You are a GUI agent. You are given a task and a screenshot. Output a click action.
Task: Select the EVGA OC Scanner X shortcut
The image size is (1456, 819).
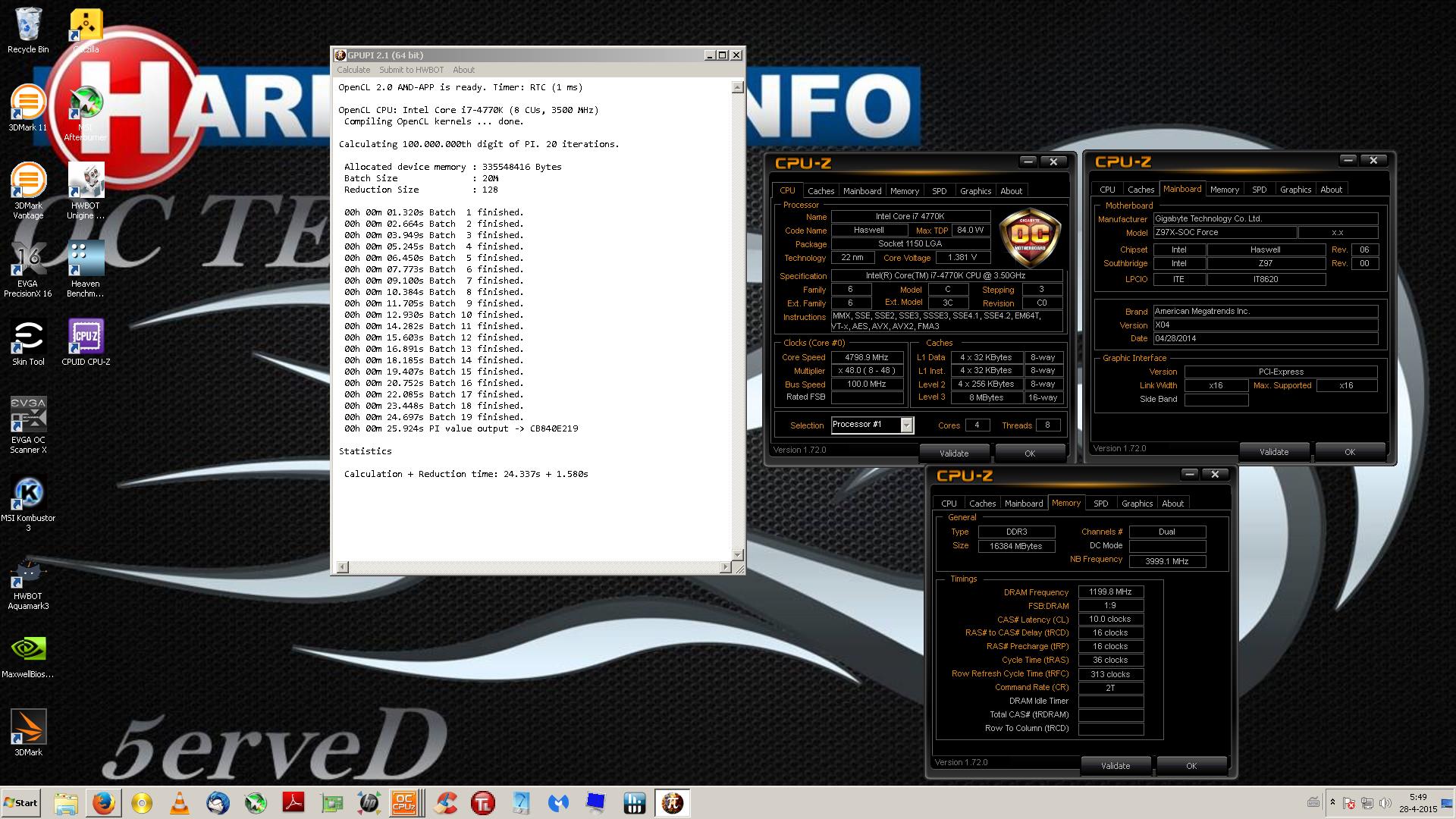pos(28,425)
